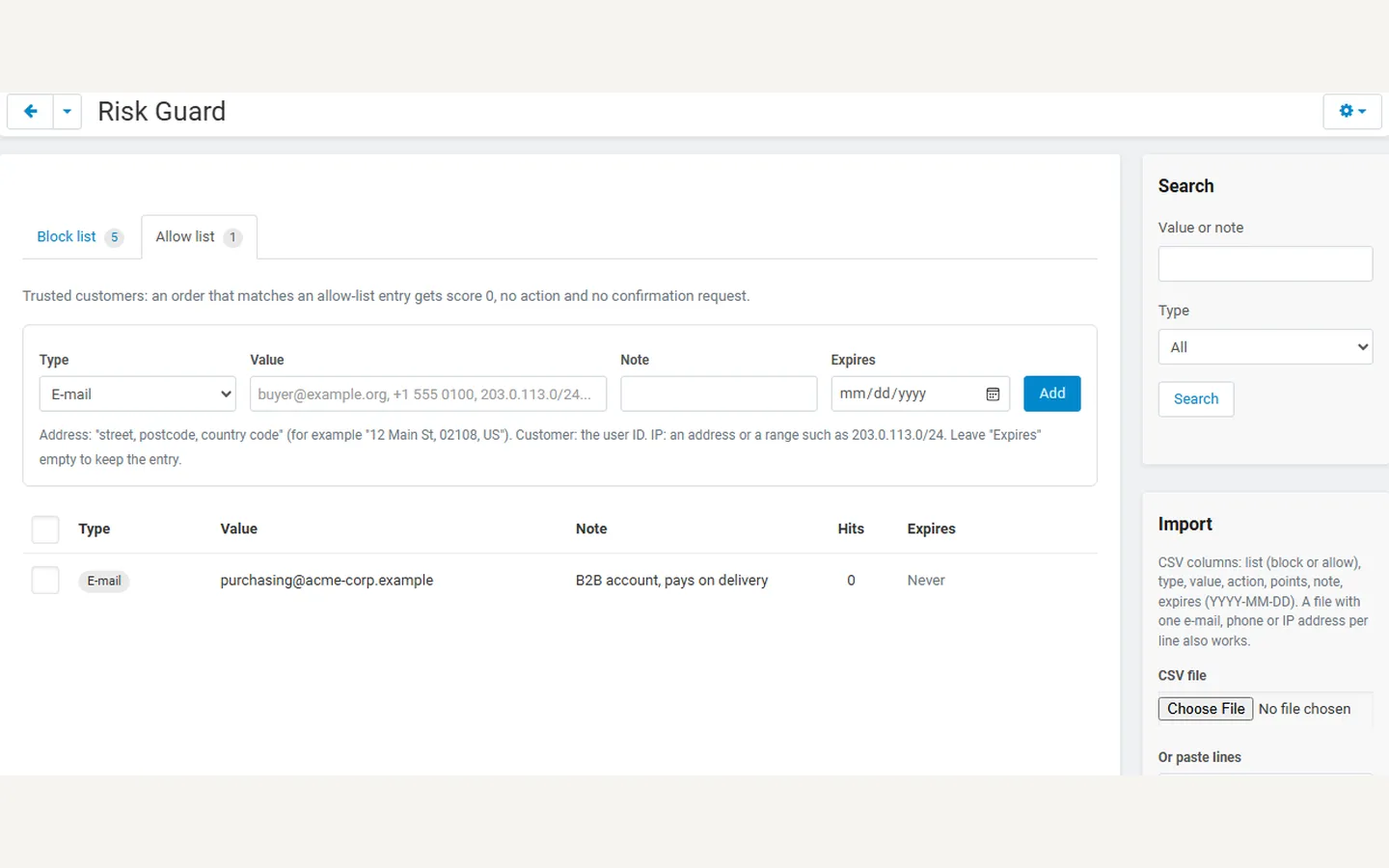Image resolution: width=1389 pixels, height=868 pixels.
Task: Click the Block list count badge 5
Action: pyautogui.click(x=114, y=237)
